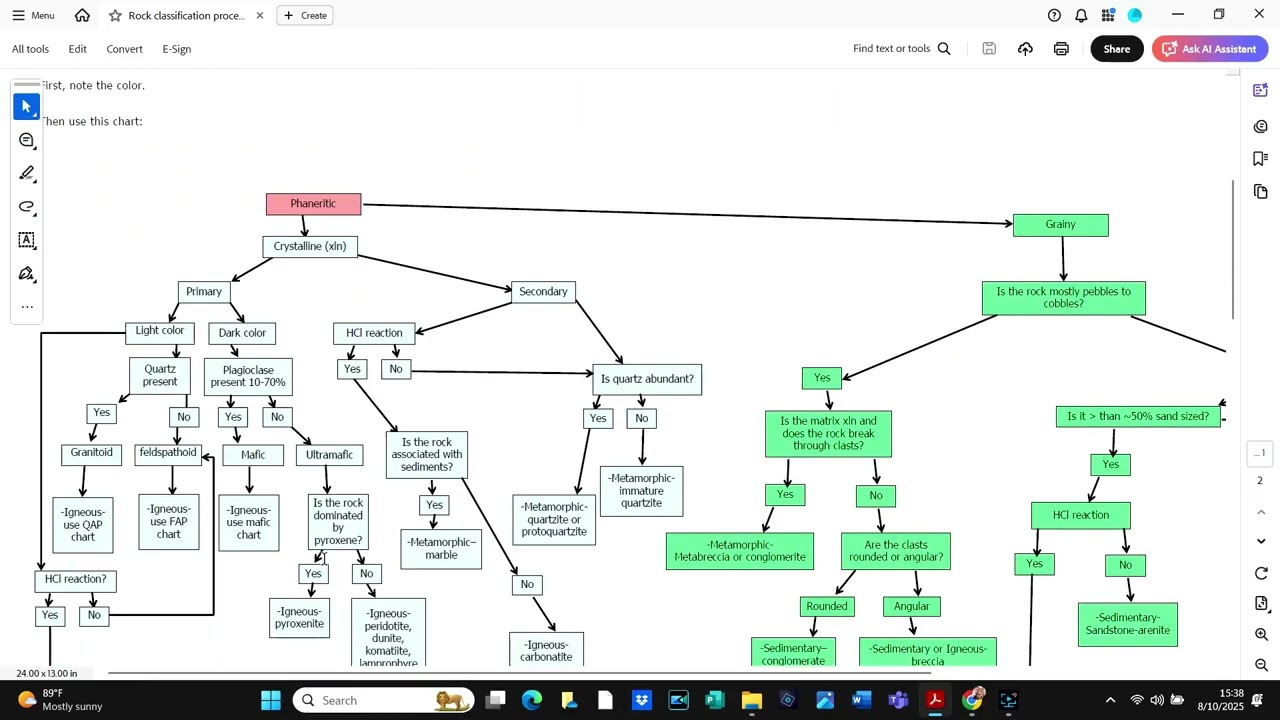Open the AI assistant panel icon in right rail
The height and width of the screenshot is (720, 1280).
coord(1260,90)
